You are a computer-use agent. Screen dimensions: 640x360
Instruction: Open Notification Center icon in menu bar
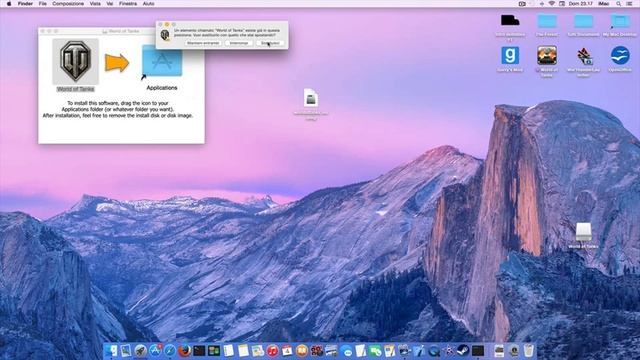click(x=629, y=4)
